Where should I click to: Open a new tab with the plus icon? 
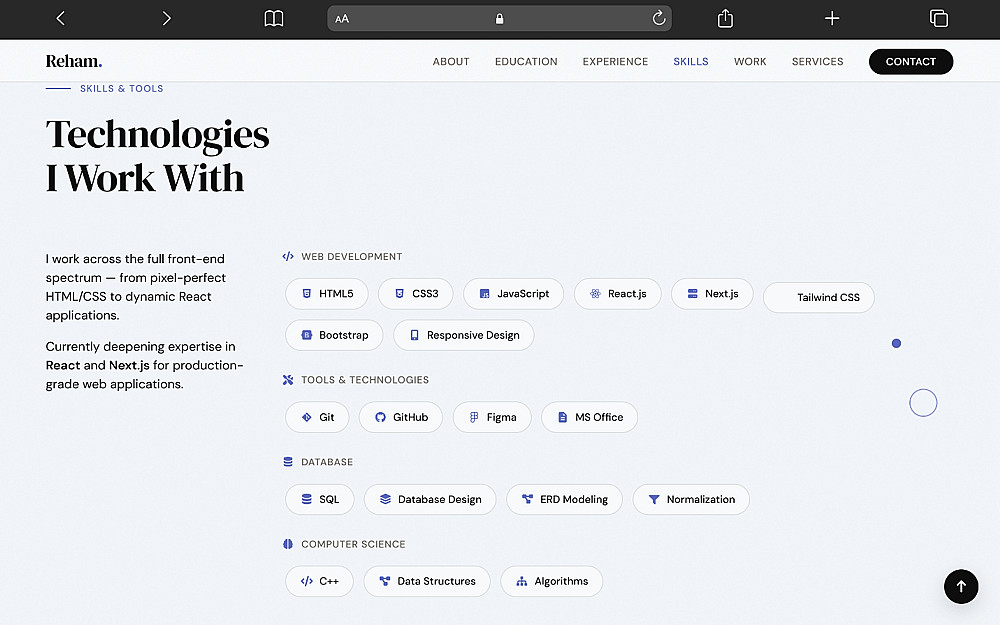[x=832, y=18]
